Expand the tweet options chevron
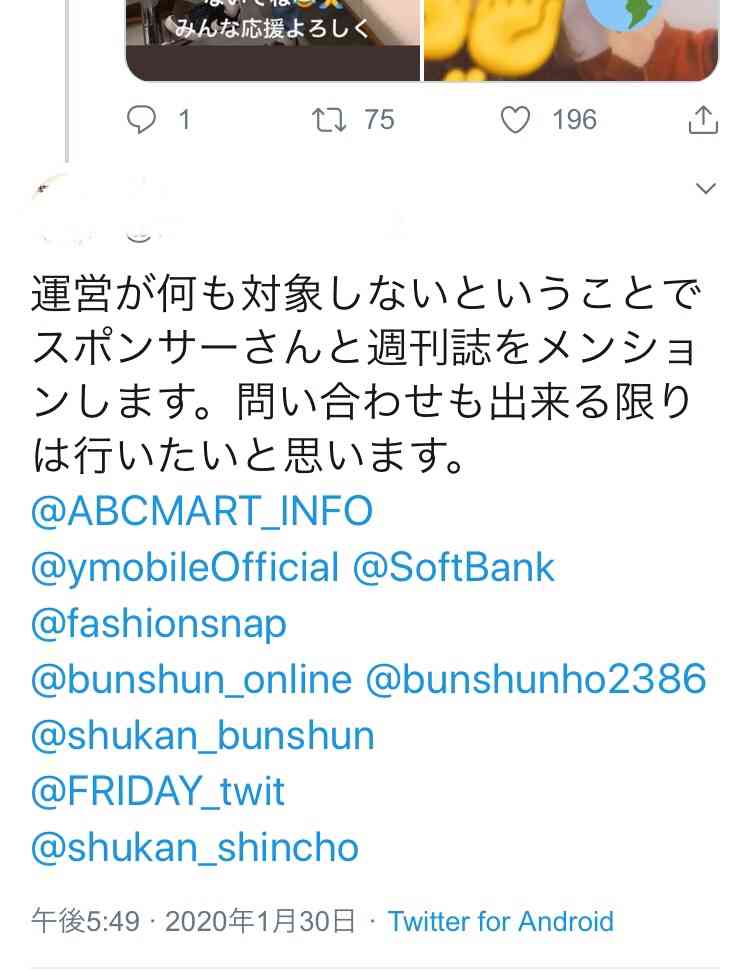 click(x=706, y=189)
